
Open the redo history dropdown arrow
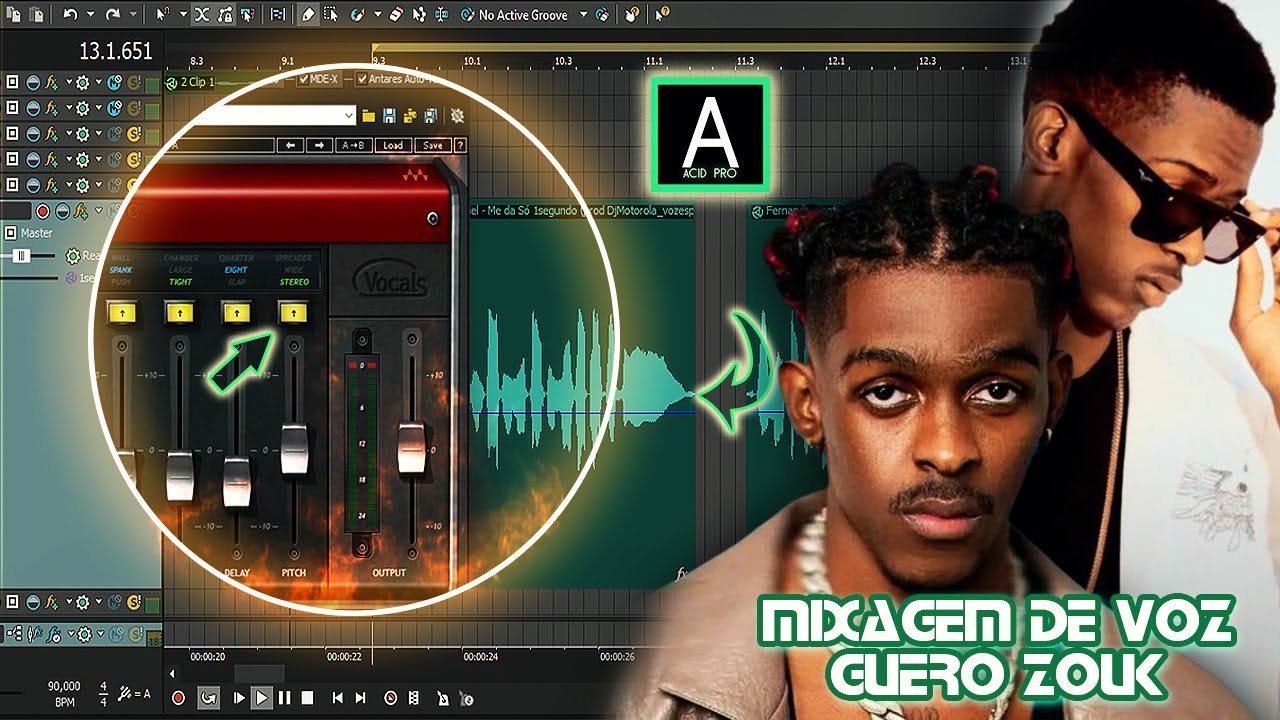133,15
